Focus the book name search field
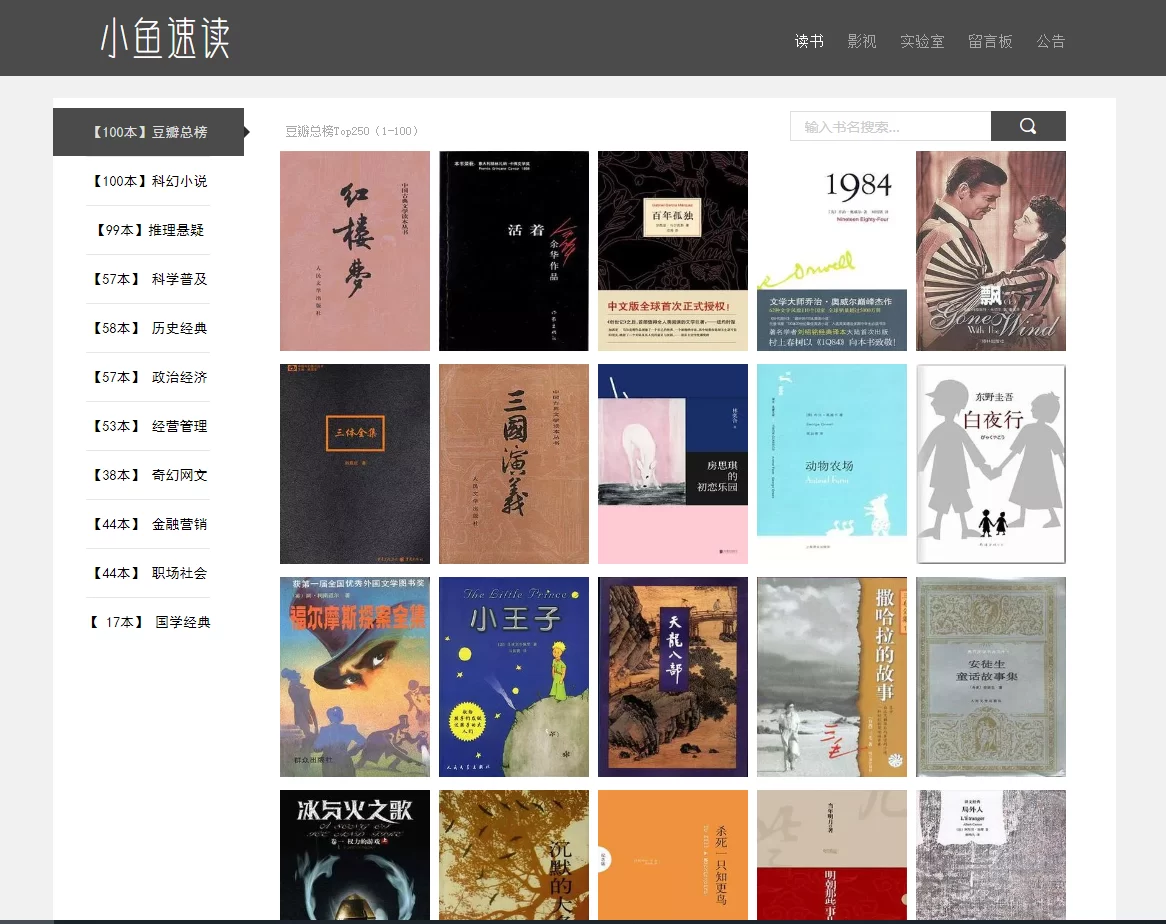The image size is (1166, 924). [890, 126]
